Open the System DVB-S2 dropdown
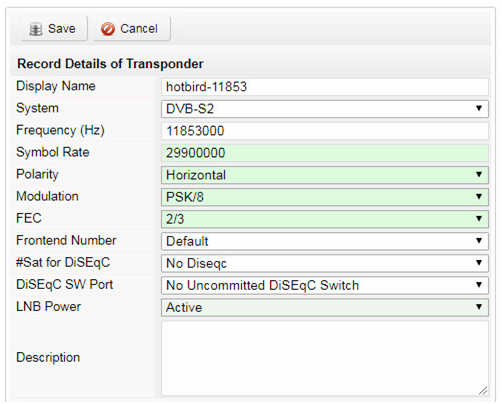 tap(325, 109)
